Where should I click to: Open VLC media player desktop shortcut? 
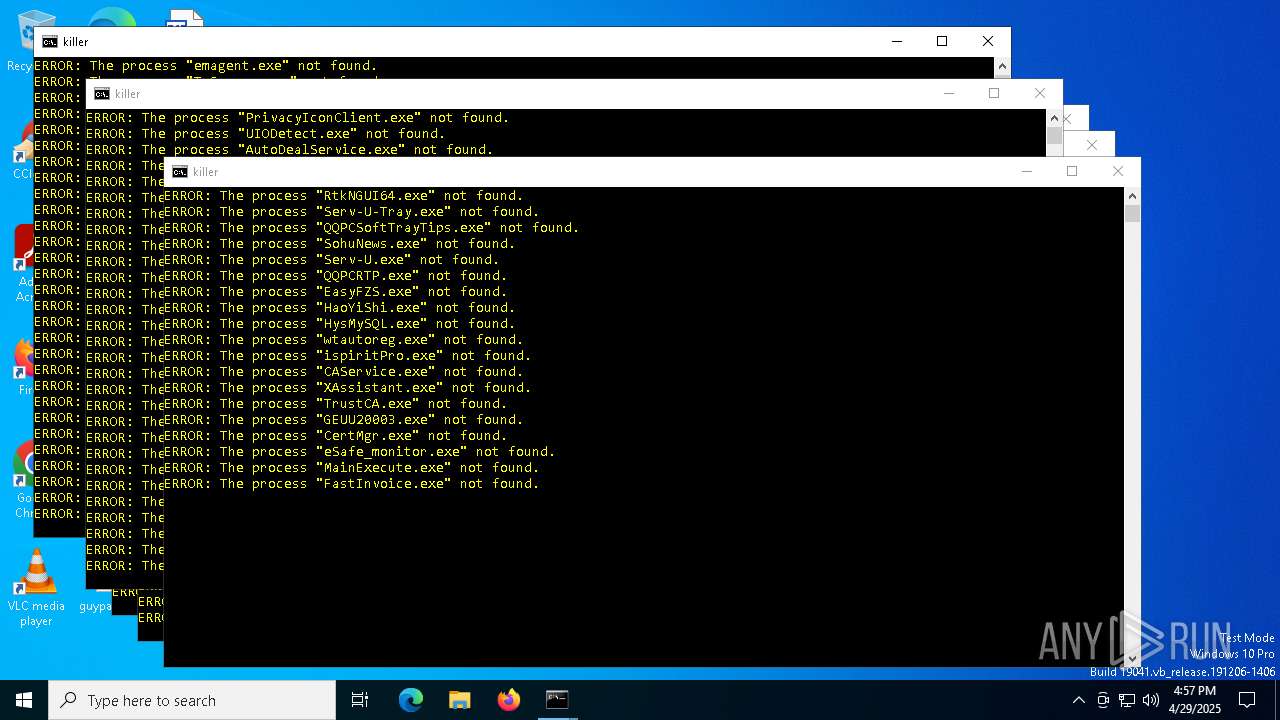[x=36, y=588]
